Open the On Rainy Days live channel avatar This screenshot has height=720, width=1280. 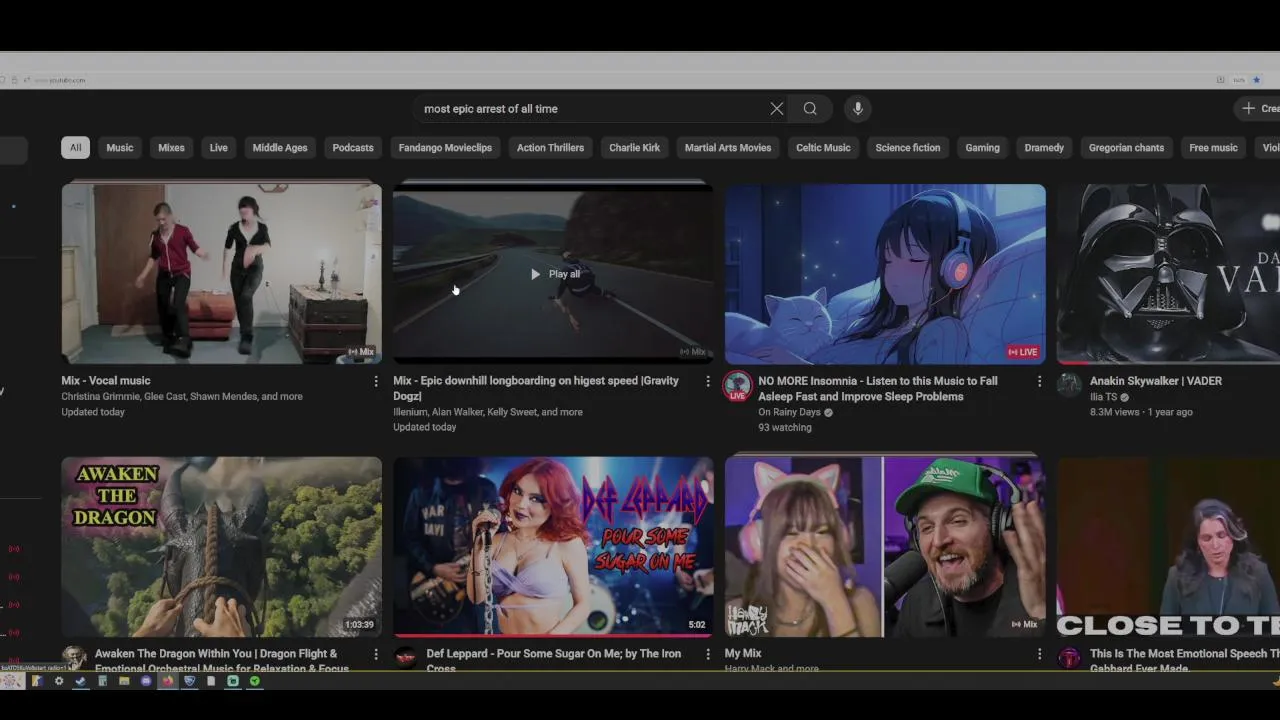[x=737, y=386]
